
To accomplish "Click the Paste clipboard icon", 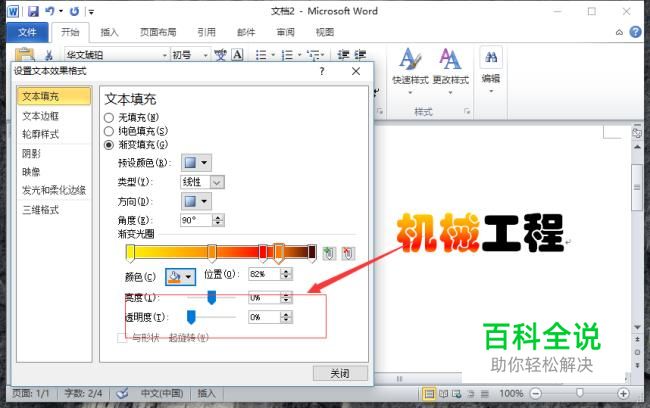I will tap(24, 54).
